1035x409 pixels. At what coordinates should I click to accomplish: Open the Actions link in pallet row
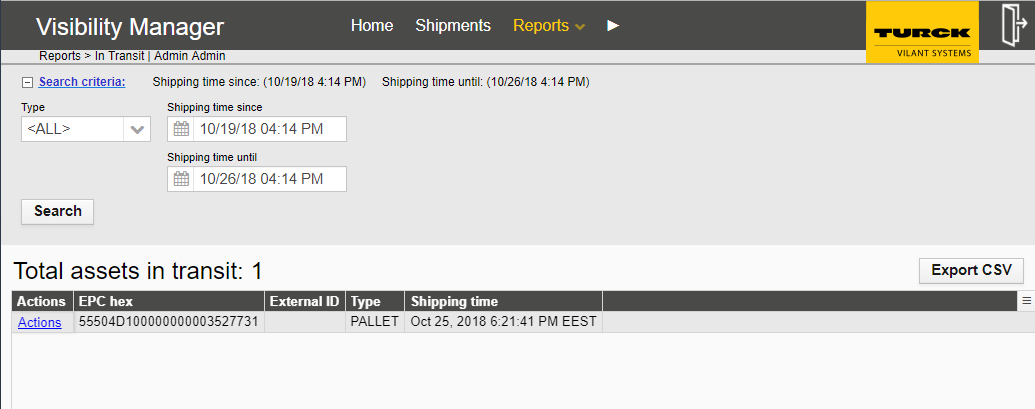point(40,323)
